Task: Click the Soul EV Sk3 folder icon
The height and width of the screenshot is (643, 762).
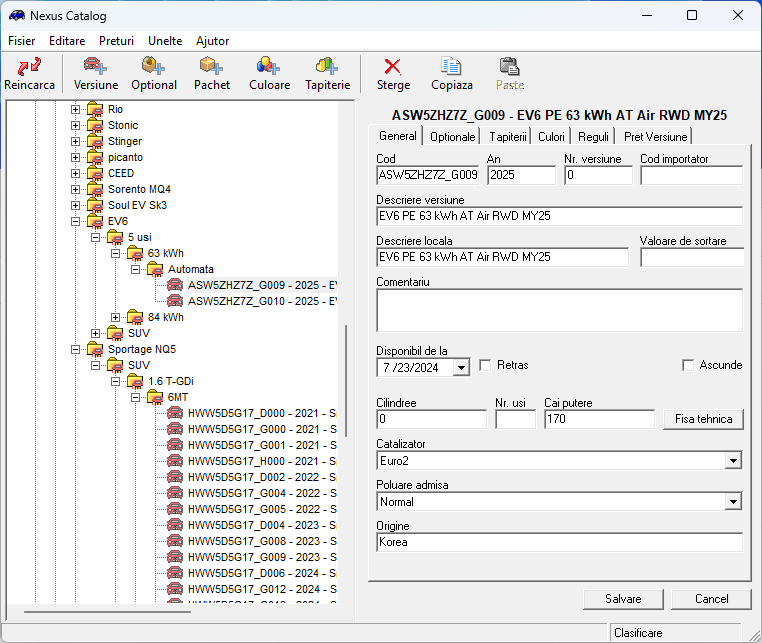Action: [x=95, y=206]
